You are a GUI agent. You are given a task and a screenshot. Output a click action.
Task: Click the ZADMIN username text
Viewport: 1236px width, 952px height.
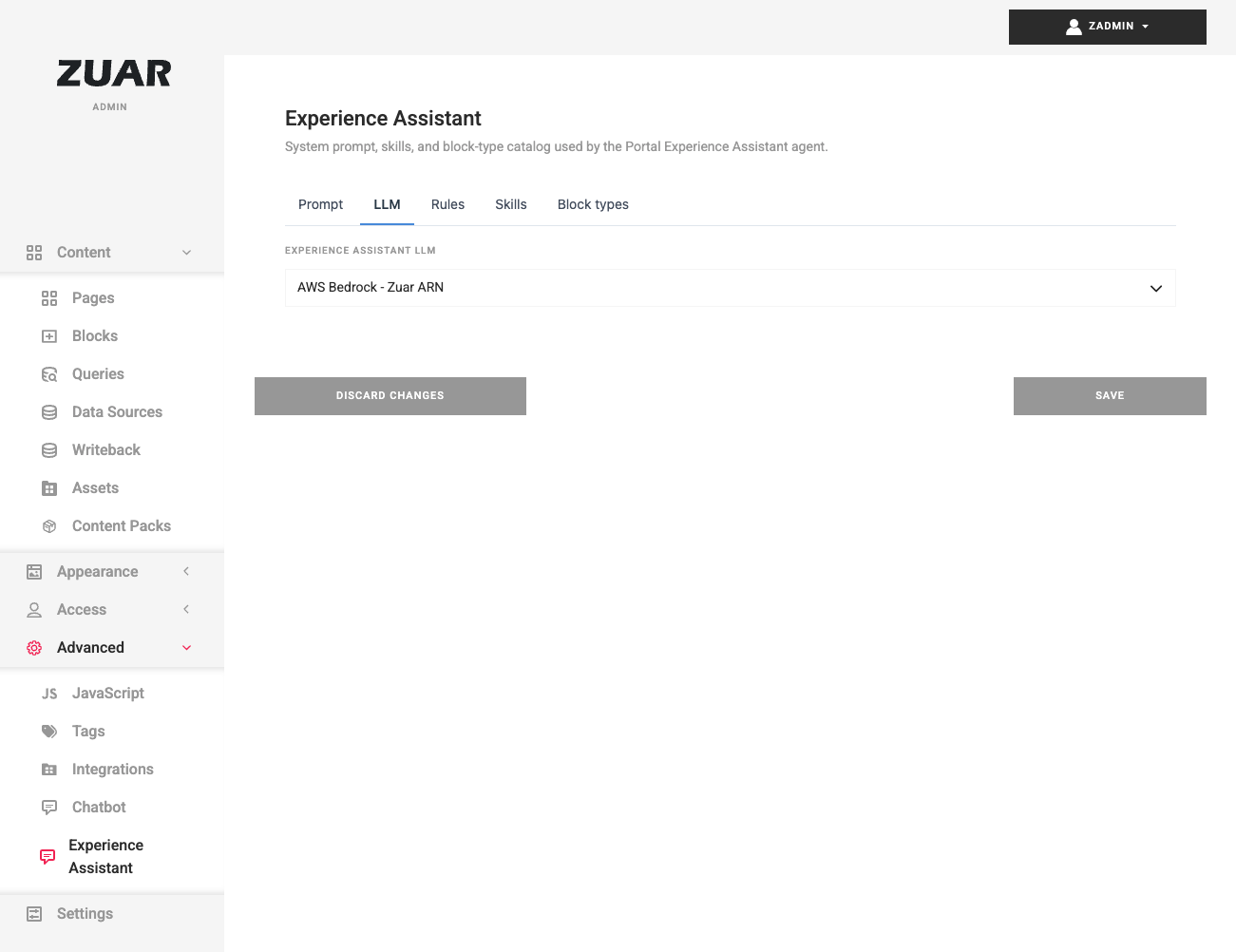pyautogui.click(x=1112, y=27)
